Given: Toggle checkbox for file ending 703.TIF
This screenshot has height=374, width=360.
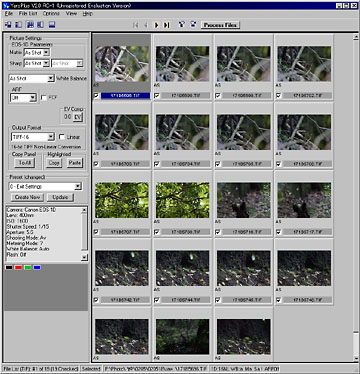Looking at the screenshot, I should coord(96,164).
